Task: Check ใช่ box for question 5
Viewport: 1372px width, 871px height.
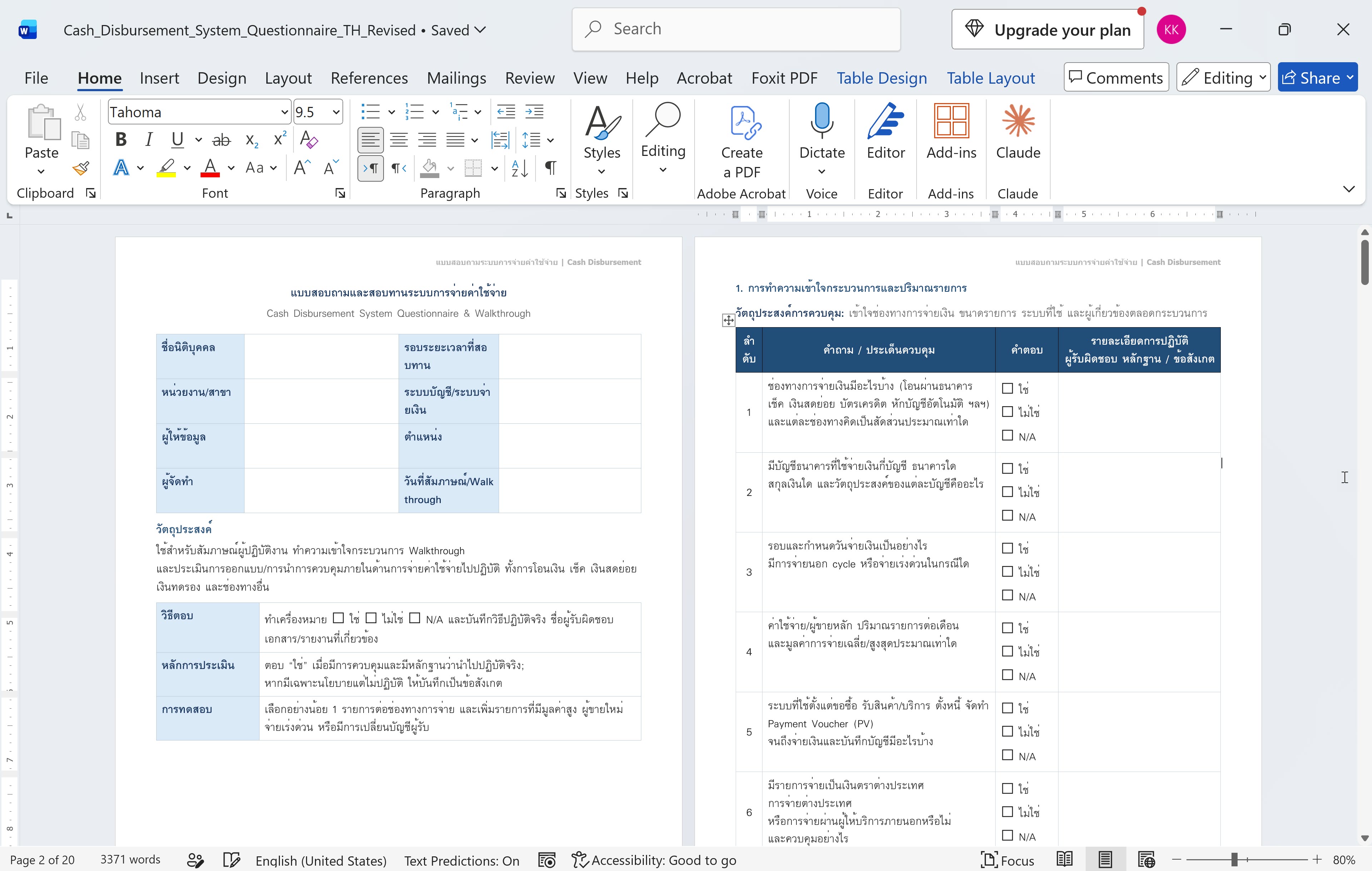Action: [x=1007, y=708]
